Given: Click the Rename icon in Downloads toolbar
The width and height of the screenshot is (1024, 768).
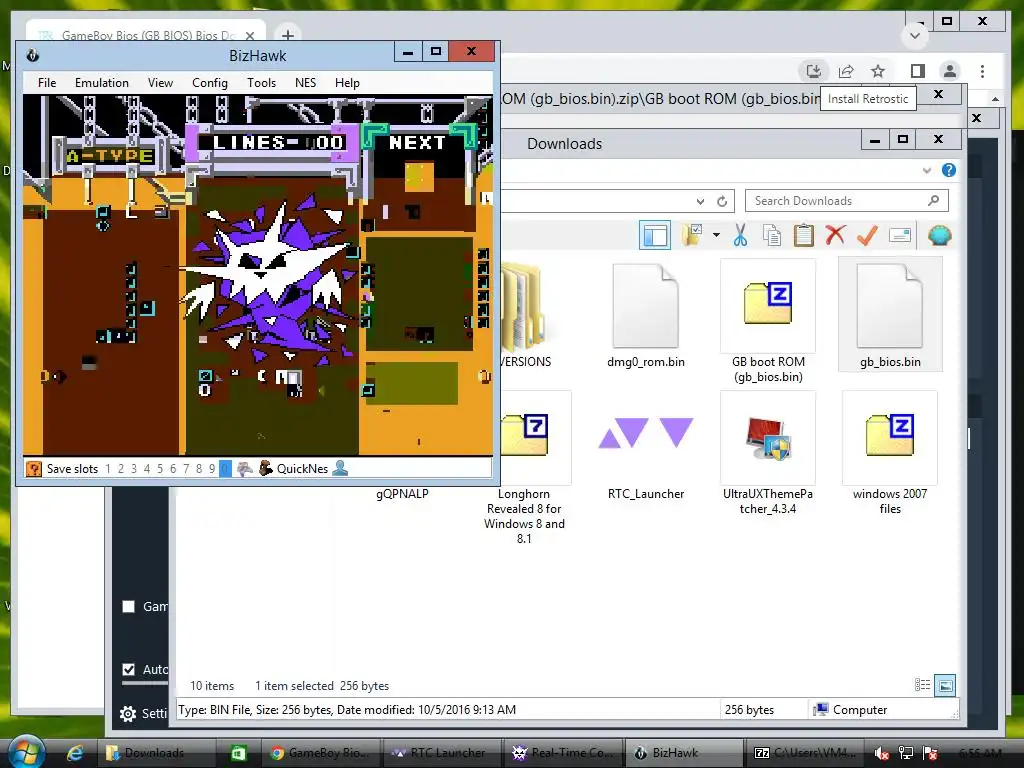Looking at the screenshot, I should (899, 235).
